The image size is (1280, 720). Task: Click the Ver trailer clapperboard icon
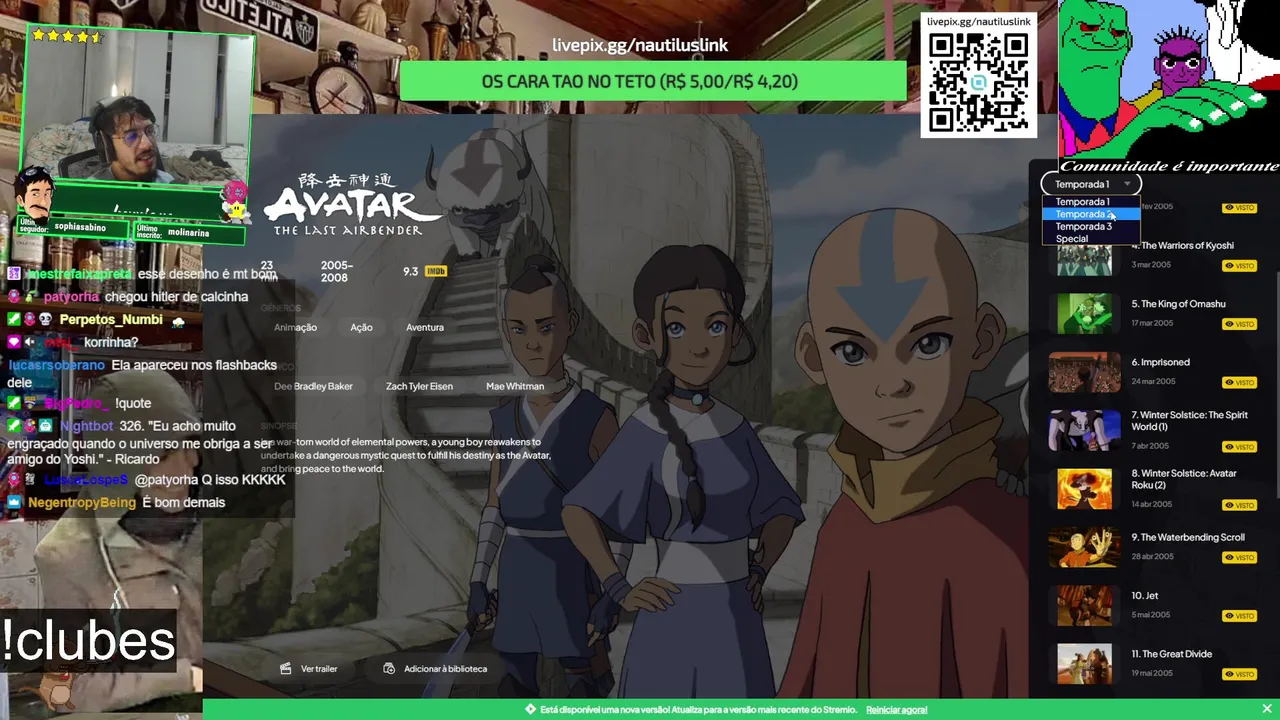(286, 668)
